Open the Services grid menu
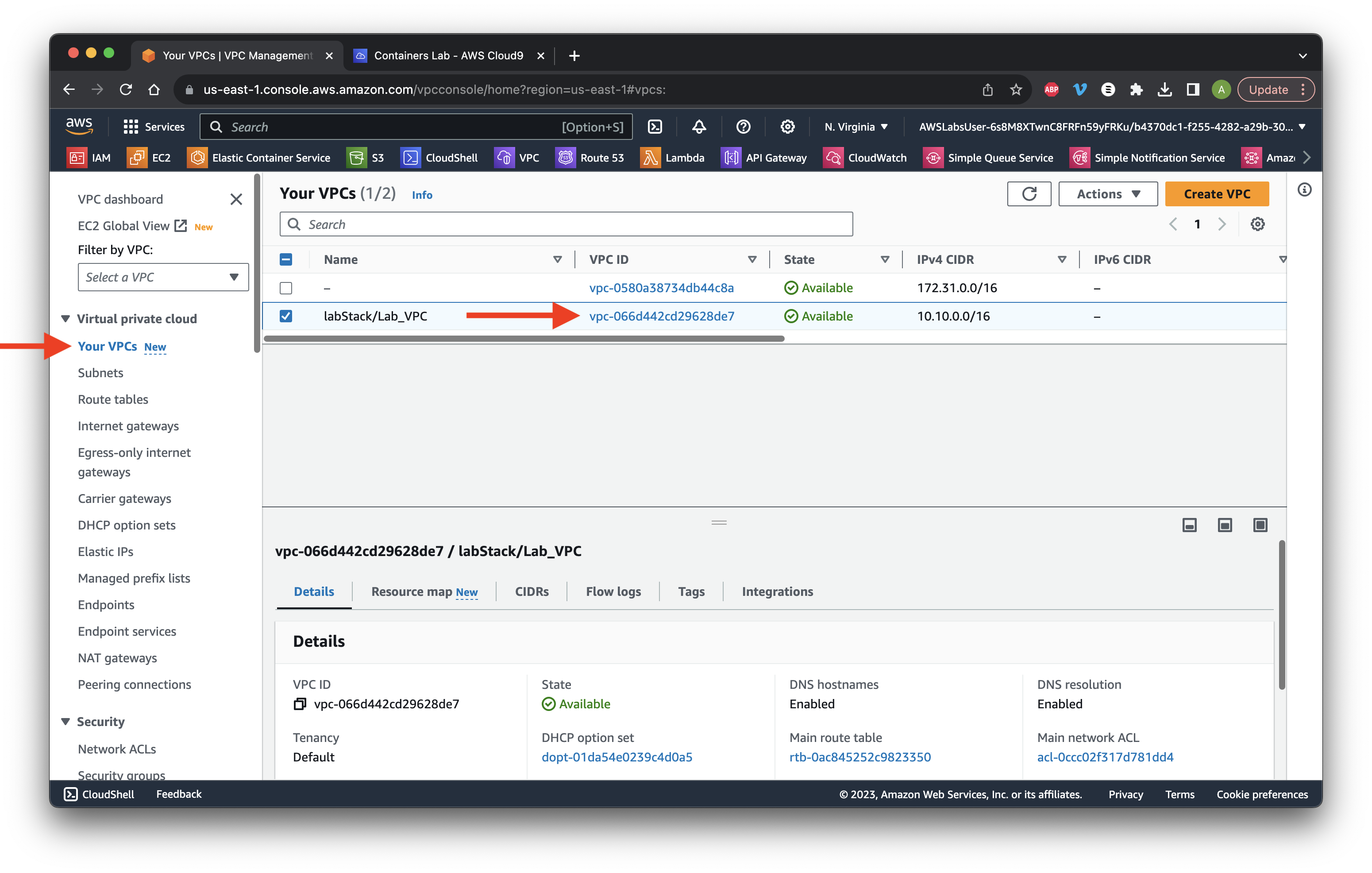Viewport: 1372px width, 873px height. tap(154, 127)
